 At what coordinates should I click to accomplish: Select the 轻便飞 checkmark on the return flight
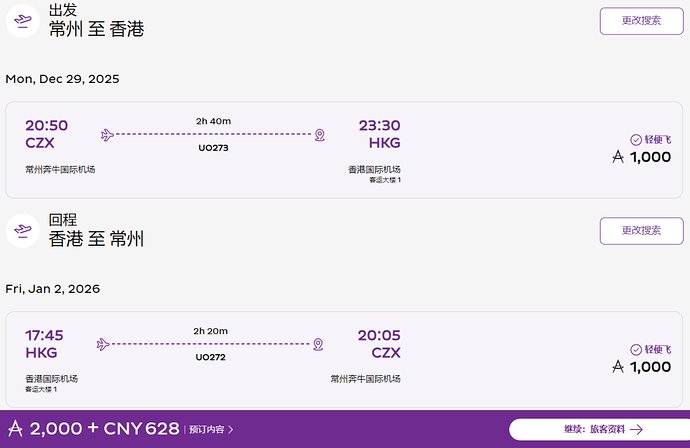pos(636,350)
